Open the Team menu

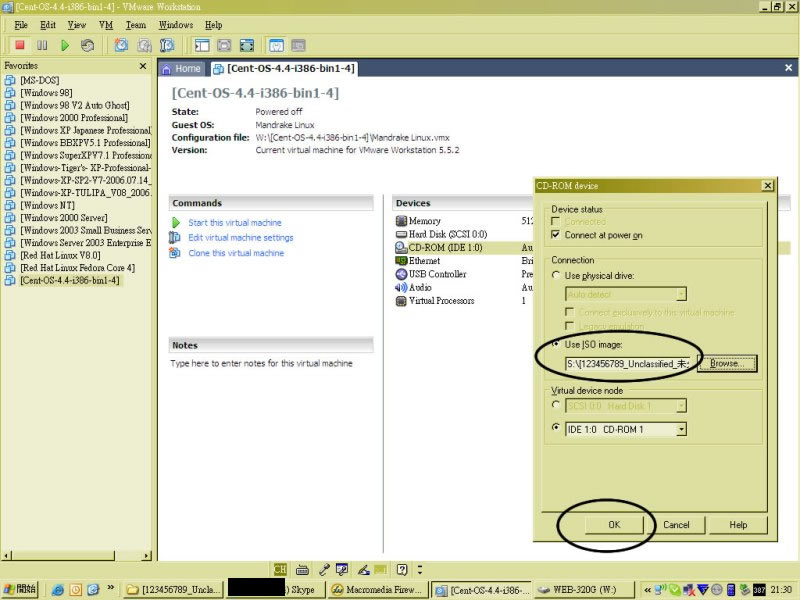(x=136, y=25)
